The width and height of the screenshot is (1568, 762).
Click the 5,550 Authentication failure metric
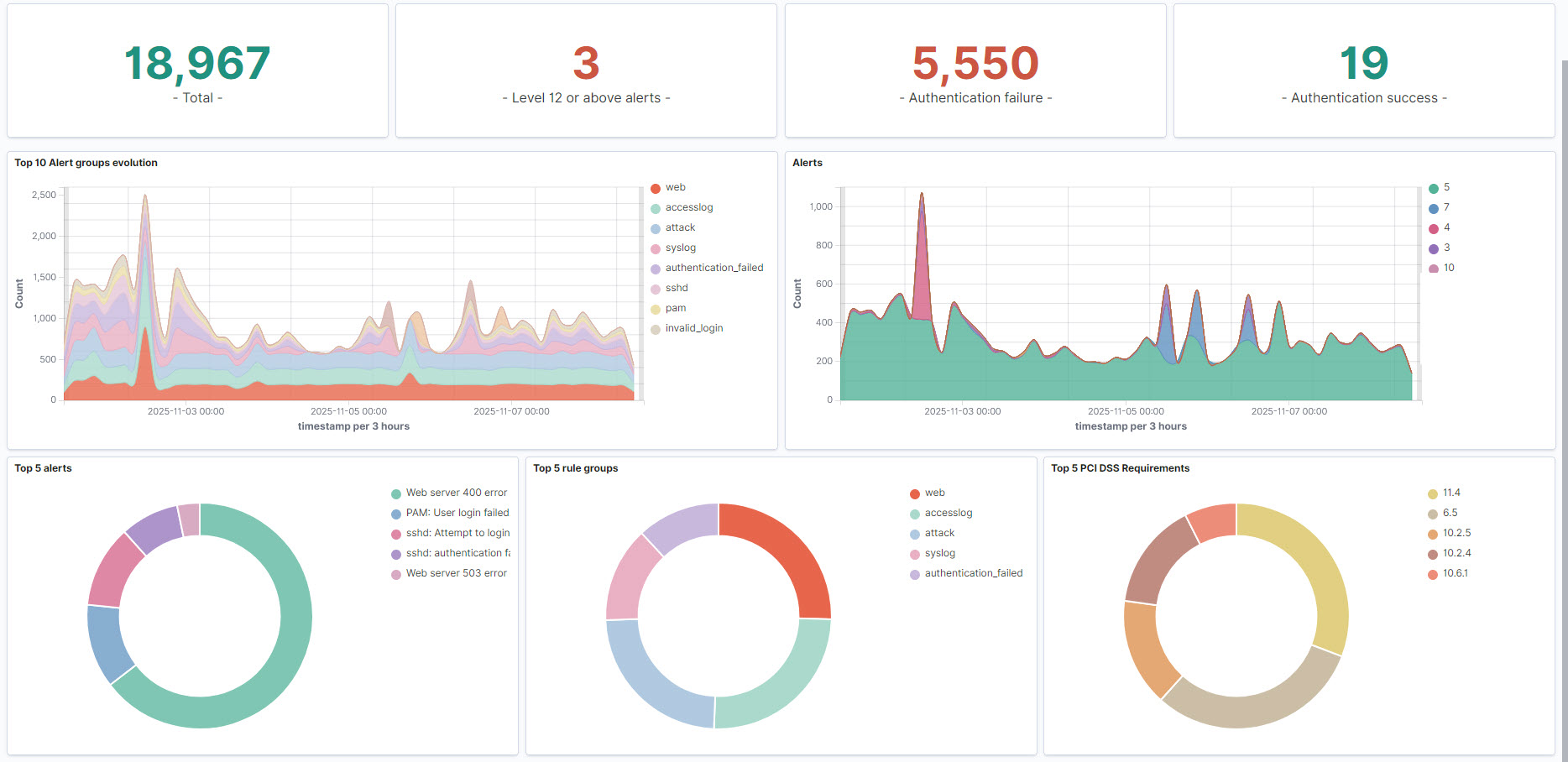(x=975, y=64)
